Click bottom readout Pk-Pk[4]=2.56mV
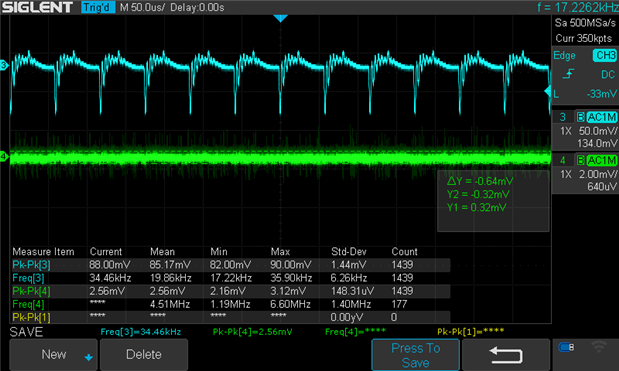This screenshot has height=371, width=619. coord(253,332)
